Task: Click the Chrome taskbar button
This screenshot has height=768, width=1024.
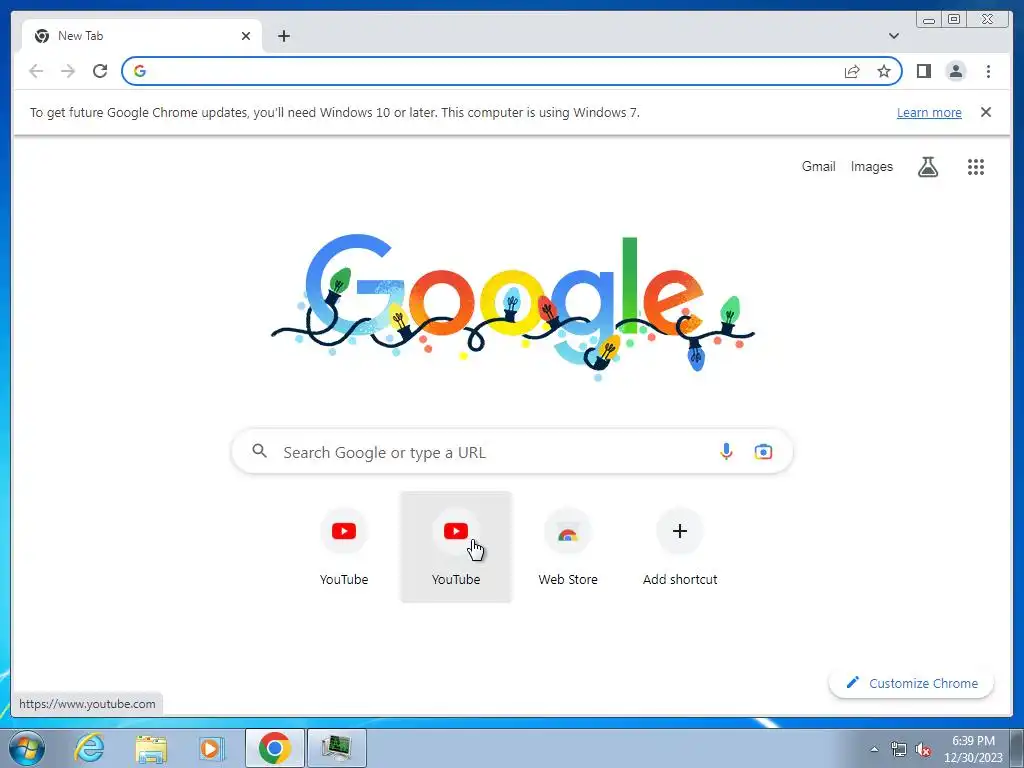Action: tap(274, 748)
